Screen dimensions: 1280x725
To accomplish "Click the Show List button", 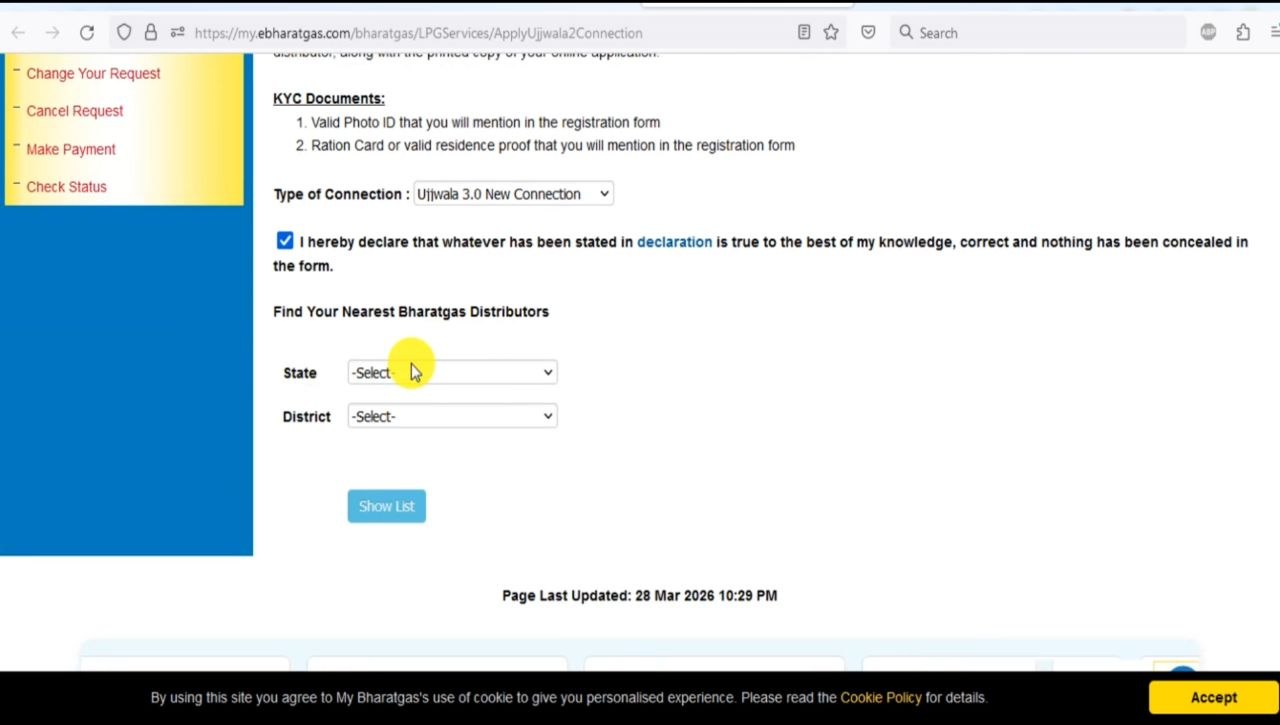I will point(387,506).
